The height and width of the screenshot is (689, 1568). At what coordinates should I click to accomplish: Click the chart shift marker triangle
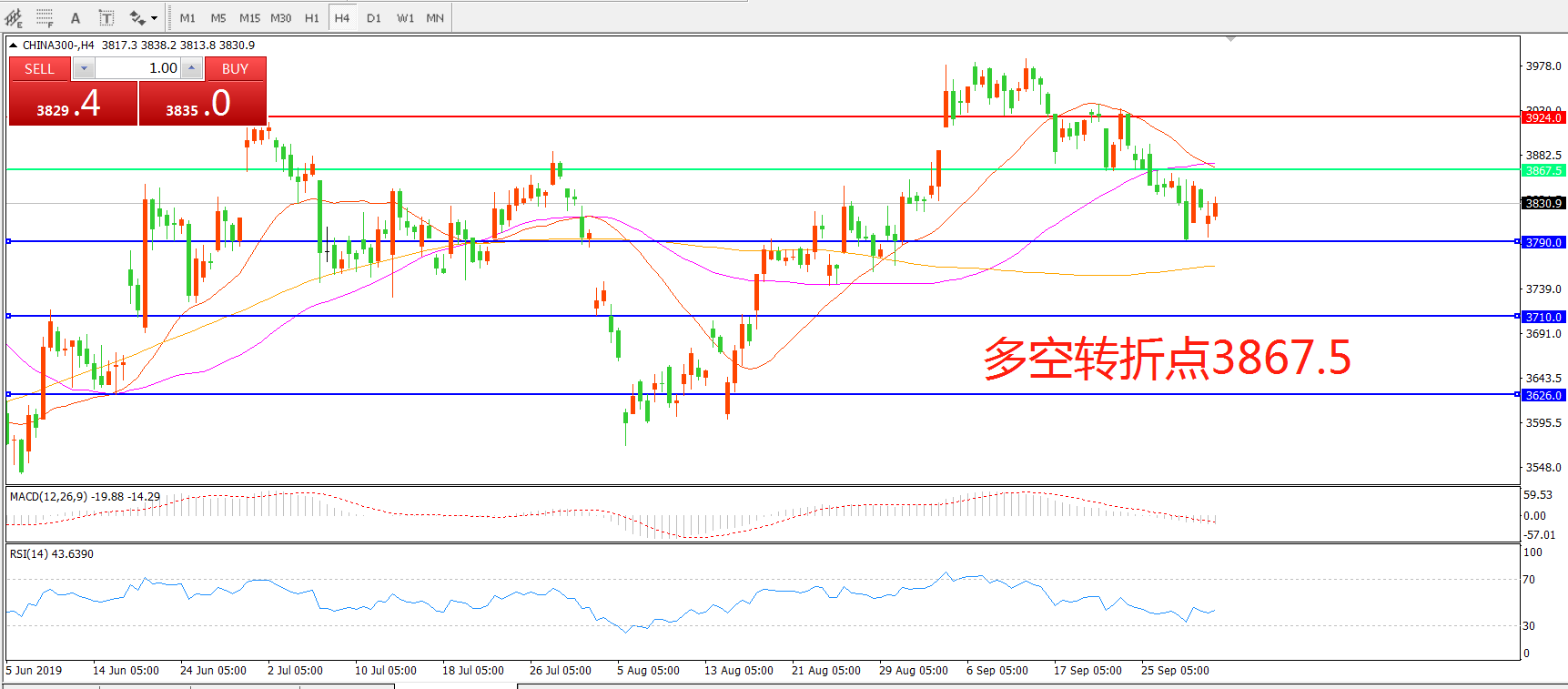pyautogui.click(x=1230, y=39)
